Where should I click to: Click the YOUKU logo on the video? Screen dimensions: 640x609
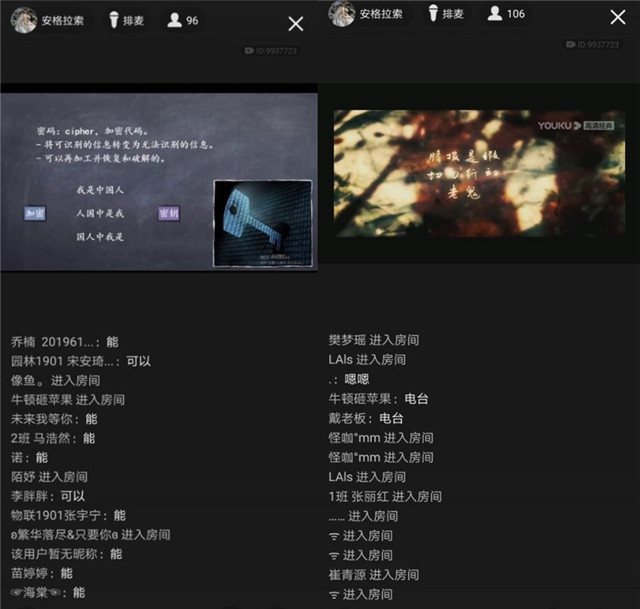pos(576,125)
